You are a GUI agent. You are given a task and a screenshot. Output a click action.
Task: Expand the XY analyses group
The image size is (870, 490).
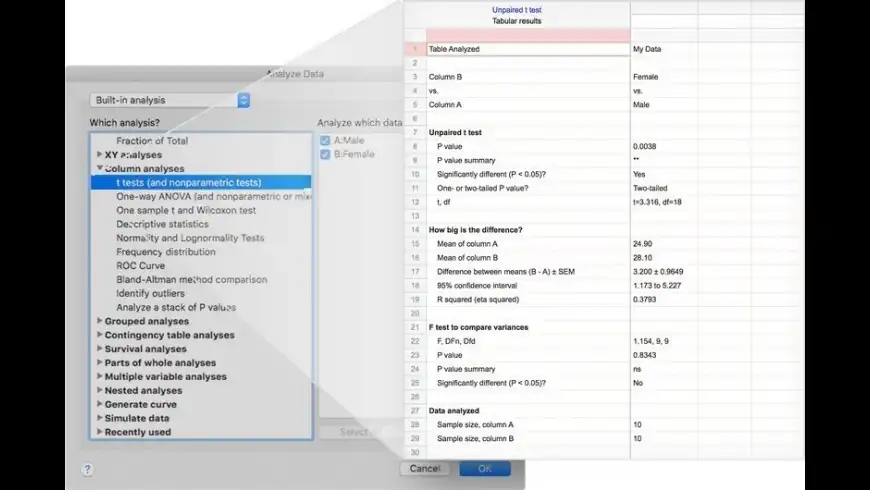tap(99, 154)
